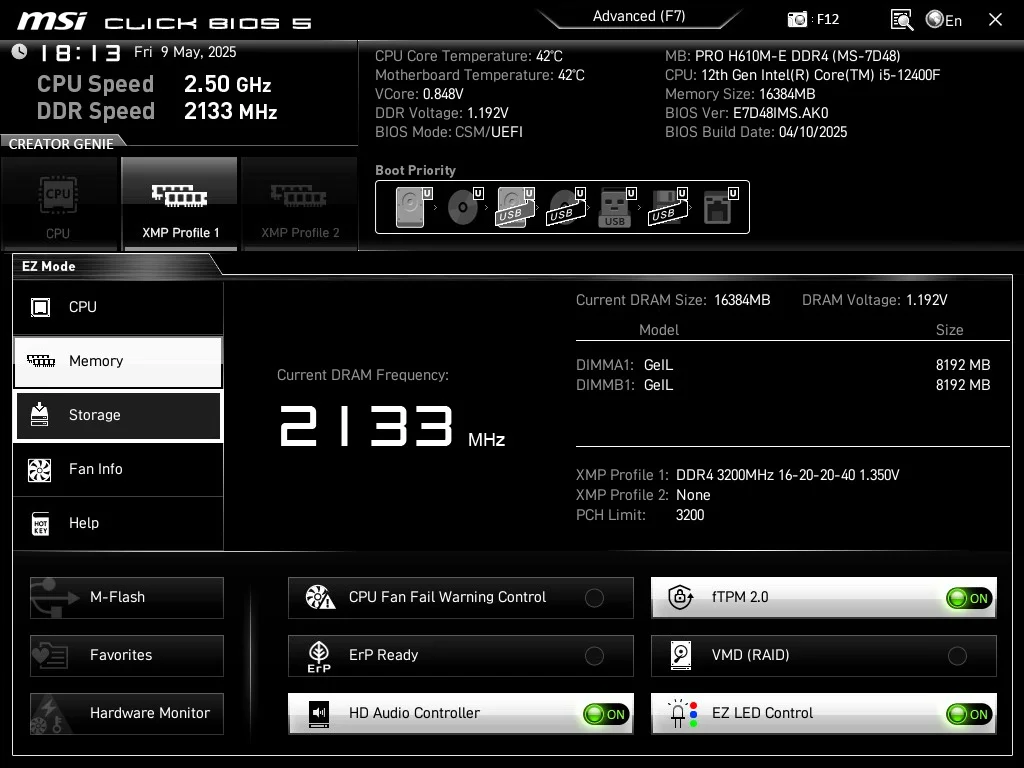
Task: Select the USB key boot device icon
Action: (x=616, y=207)
